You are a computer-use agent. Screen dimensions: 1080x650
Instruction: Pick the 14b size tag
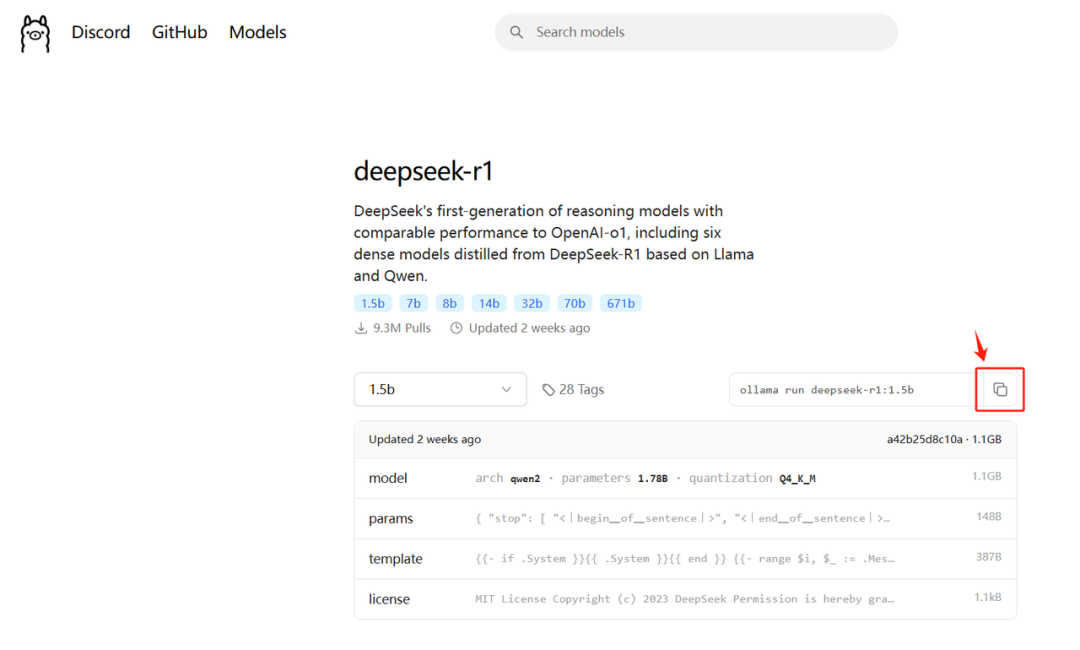(x=489, y=303)
